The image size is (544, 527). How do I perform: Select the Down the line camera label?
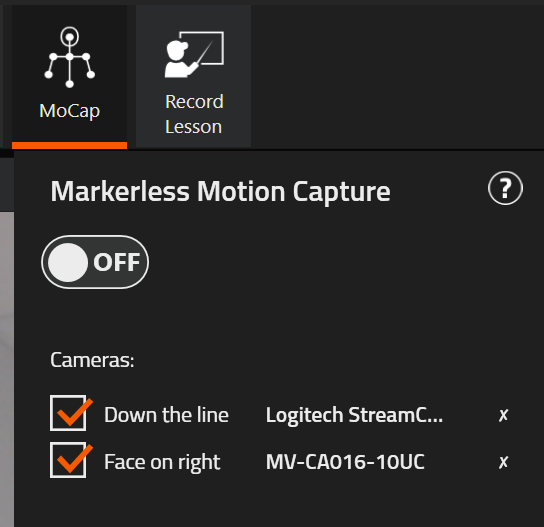coord(167,415)
